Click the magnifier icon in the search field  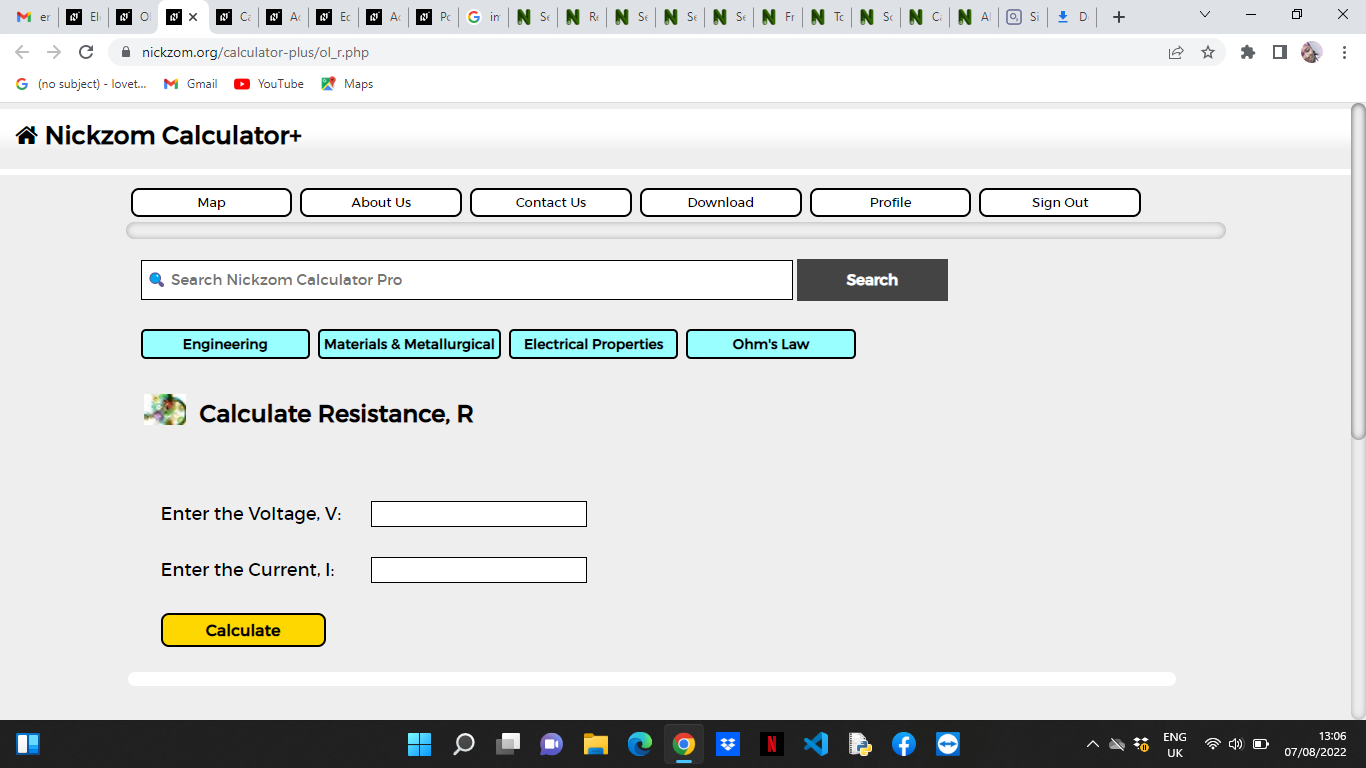tap(156, 280)
